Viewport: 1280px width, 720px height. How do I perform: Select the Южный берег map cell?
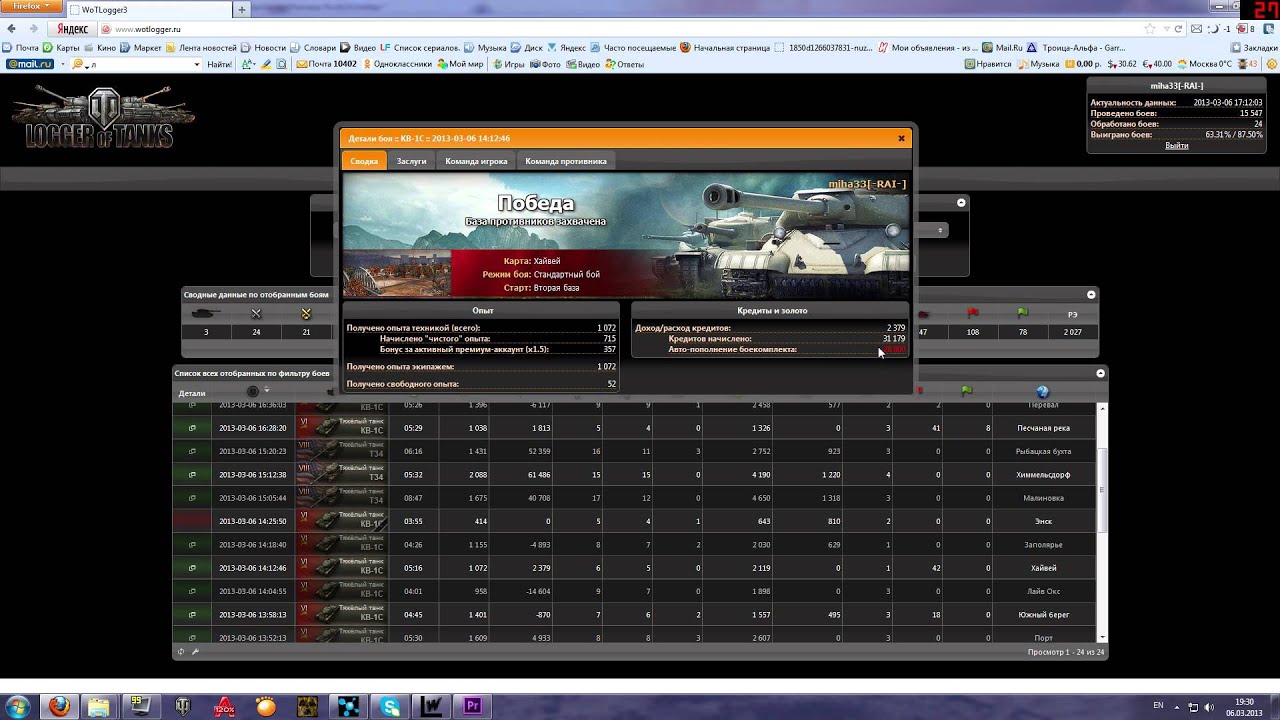(1043, 615)
